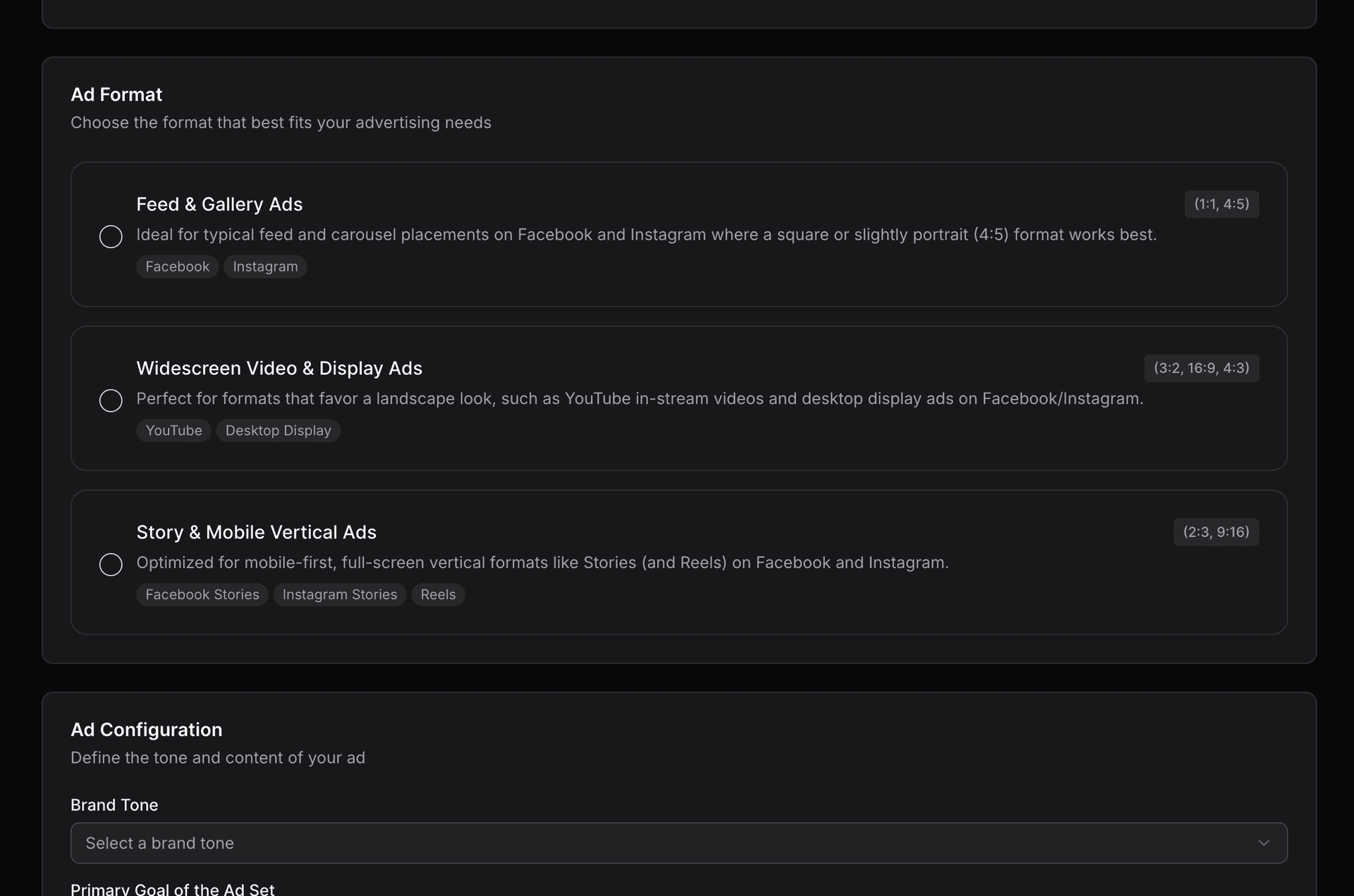
Task: Click the Instagram Stories tag
Action: click(x=340, y=595)
